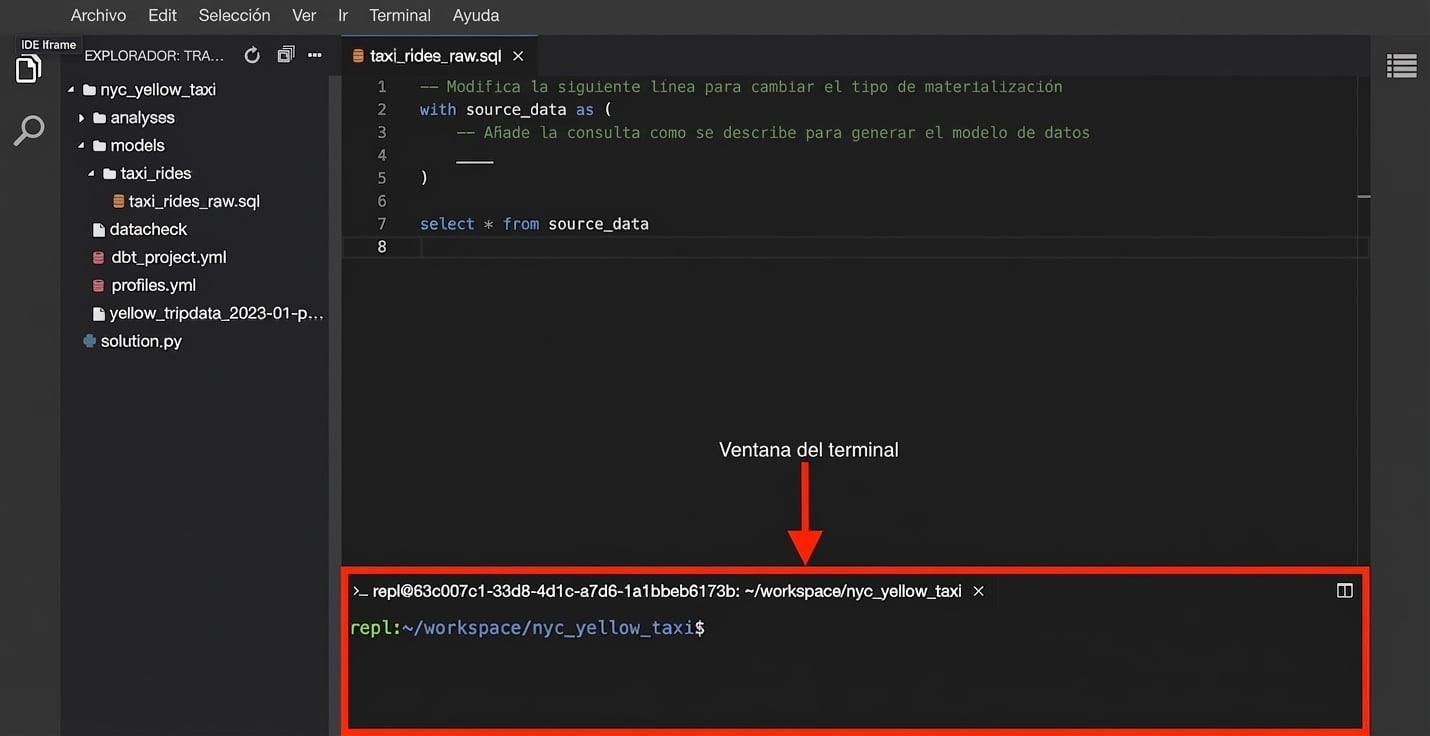This screenshot has height=736, width=1430.
Task: Collapse all folders in Explorer
Action: (286, 55)
